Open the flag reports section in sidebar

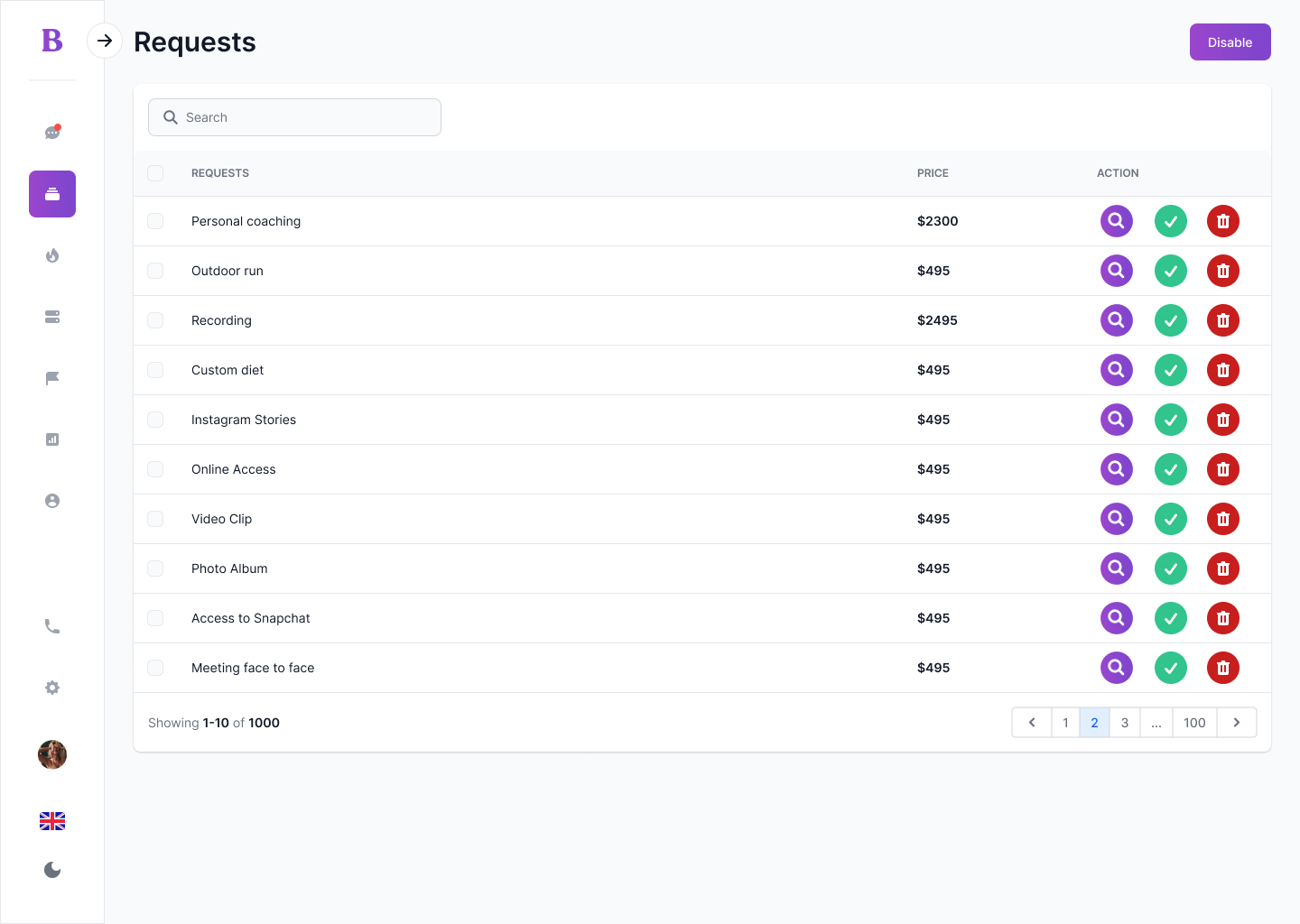[x=51, y=378]
